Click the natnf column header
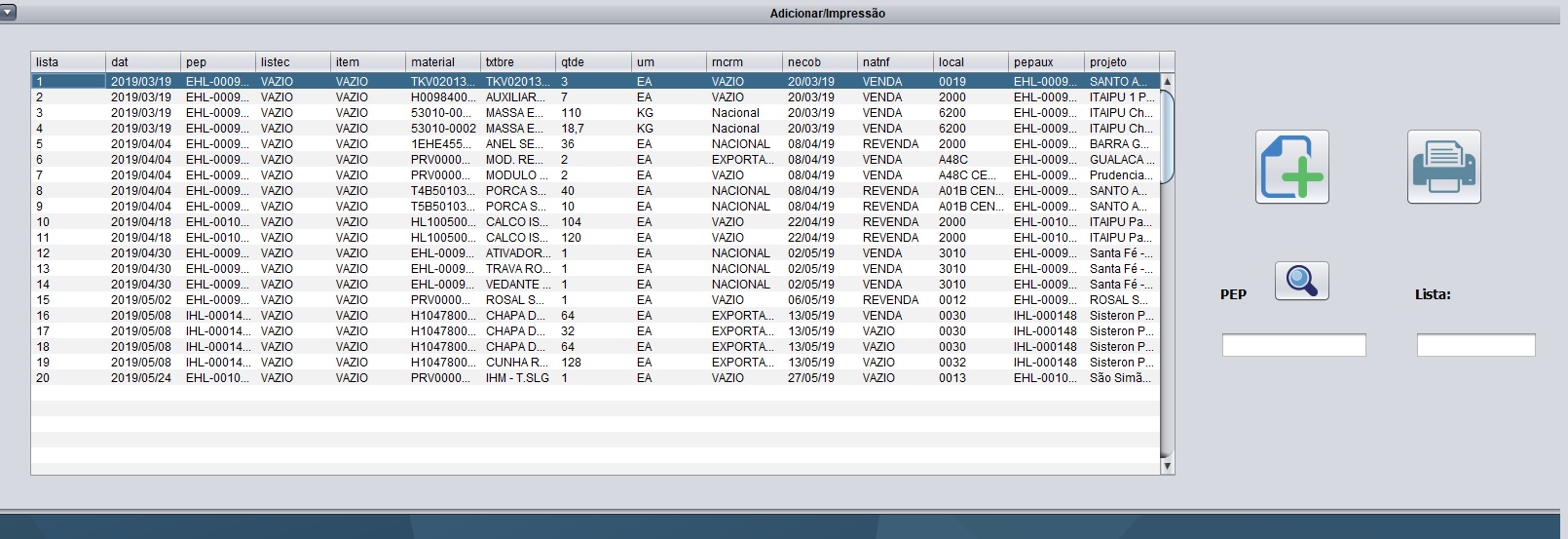Screen dimensions: 1568x539 895,61
